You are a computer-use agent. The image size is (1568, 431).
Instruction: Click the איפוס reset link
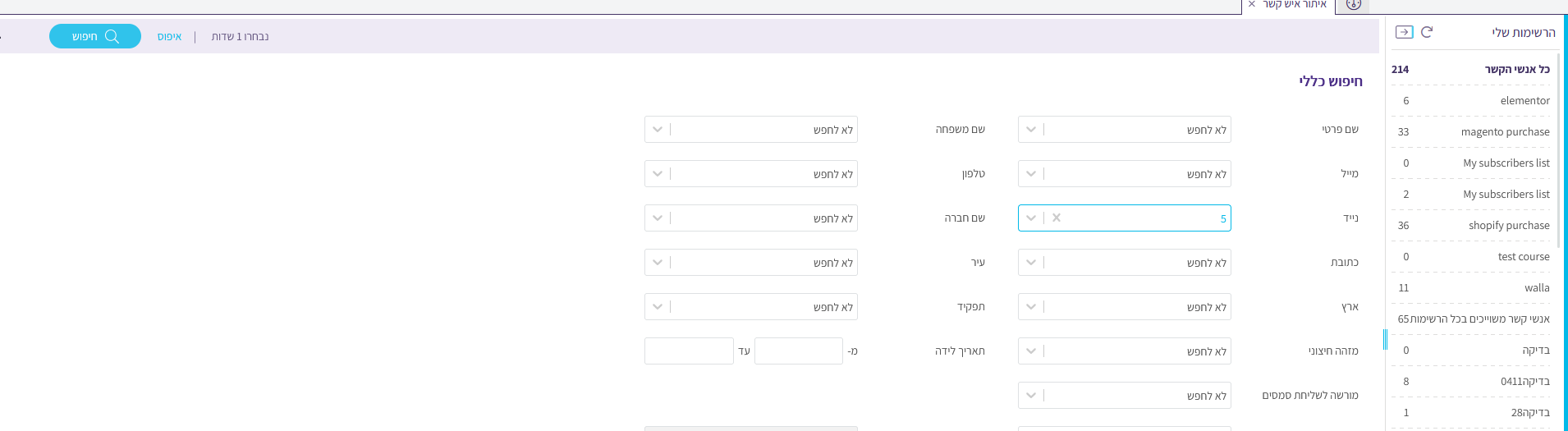(169, 37)
